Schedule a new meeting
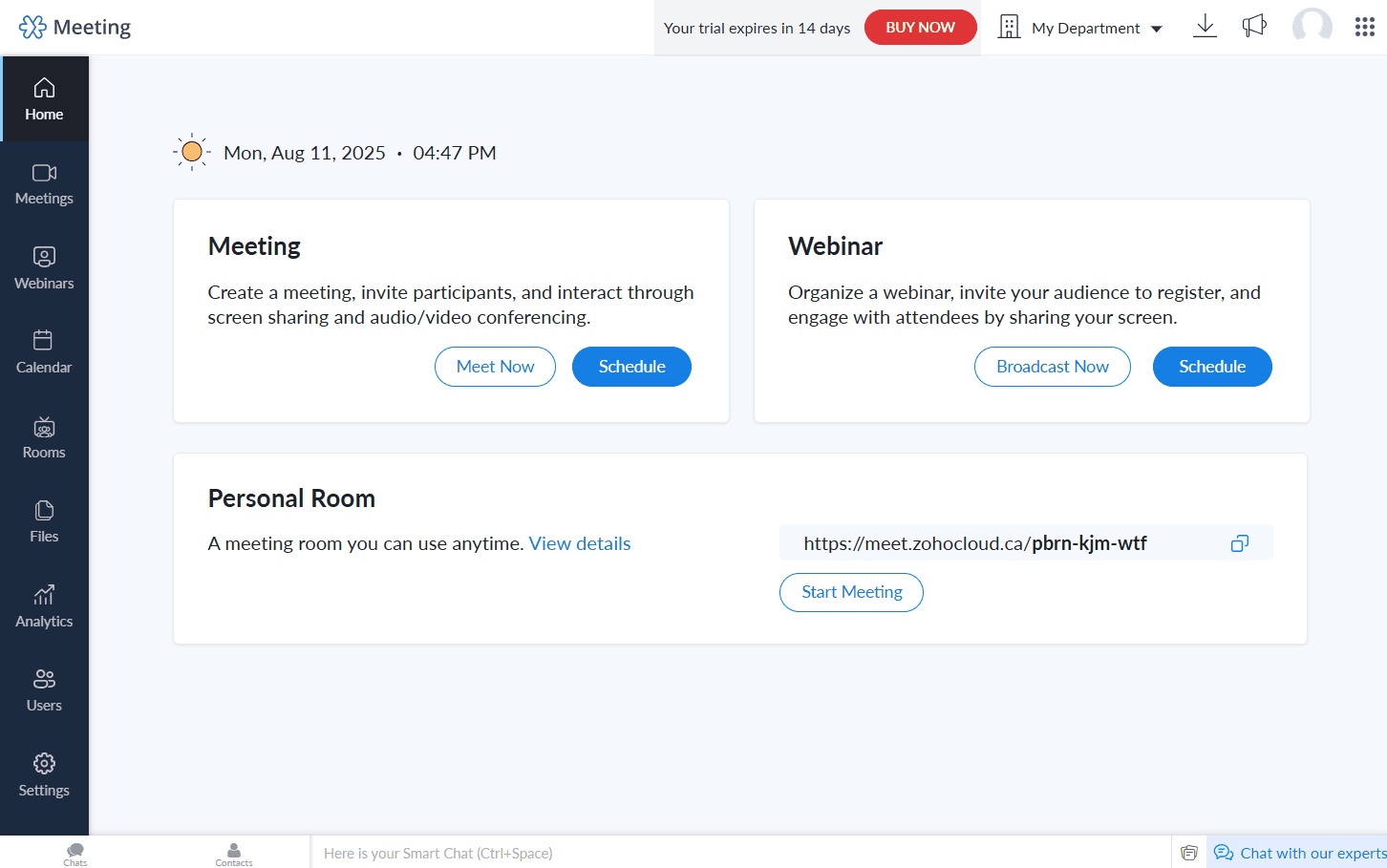Image resolution: width=1387 pixels, height=868 pixels. click(631, 367)
